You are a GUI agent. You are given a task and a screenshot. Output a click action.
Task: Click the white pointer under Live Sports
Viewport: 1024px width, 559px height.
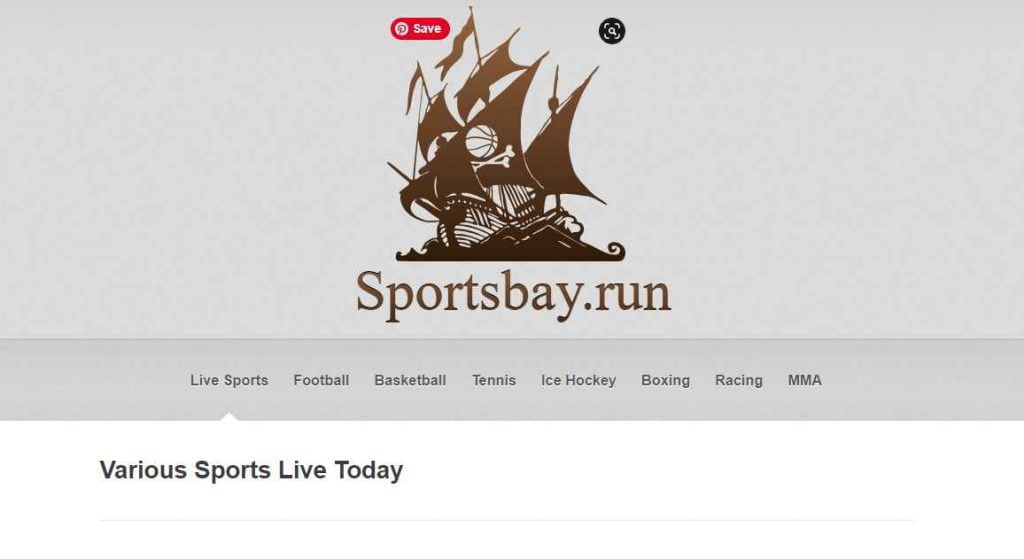[229, 417]
